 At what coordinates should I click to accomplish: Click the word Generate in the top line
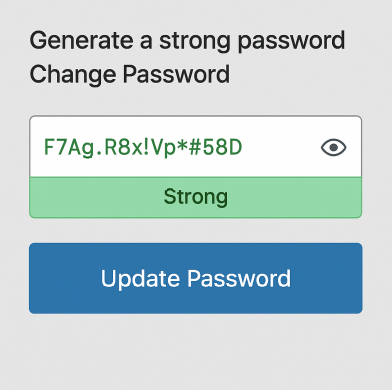82,41
